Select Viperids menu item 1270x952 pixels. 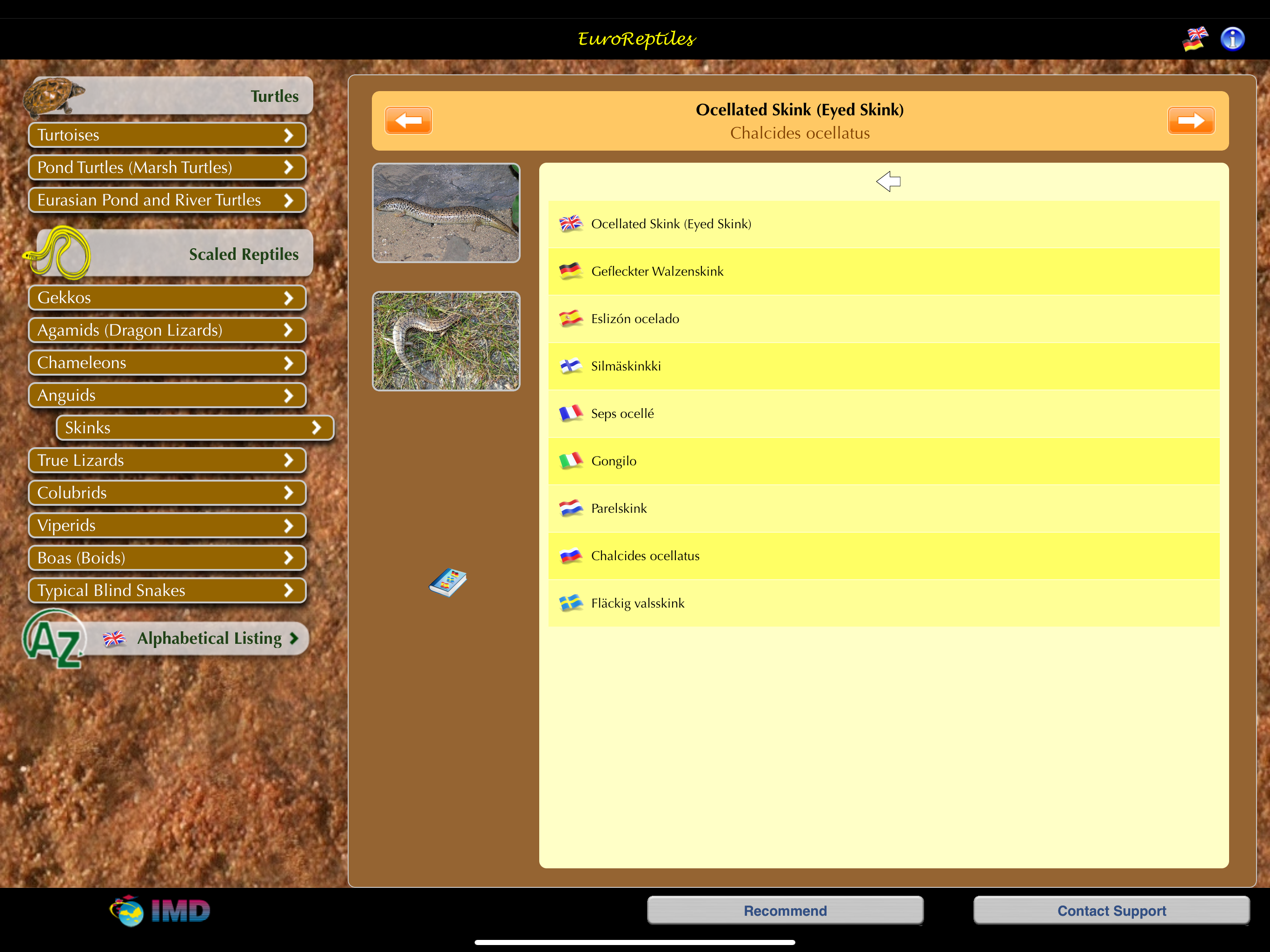(x=167, y=525)
